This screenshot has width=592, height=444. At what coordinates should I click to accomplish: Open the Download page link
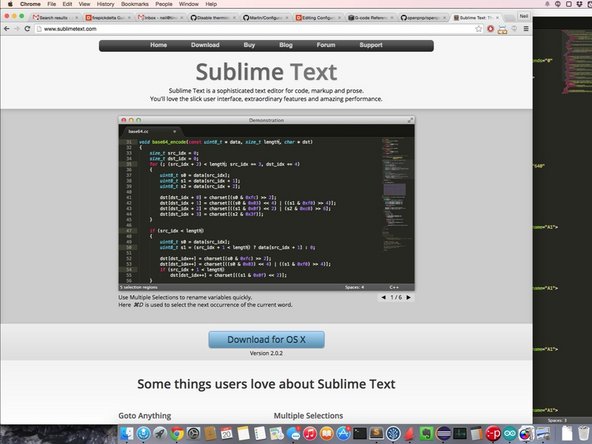[205, 45]
